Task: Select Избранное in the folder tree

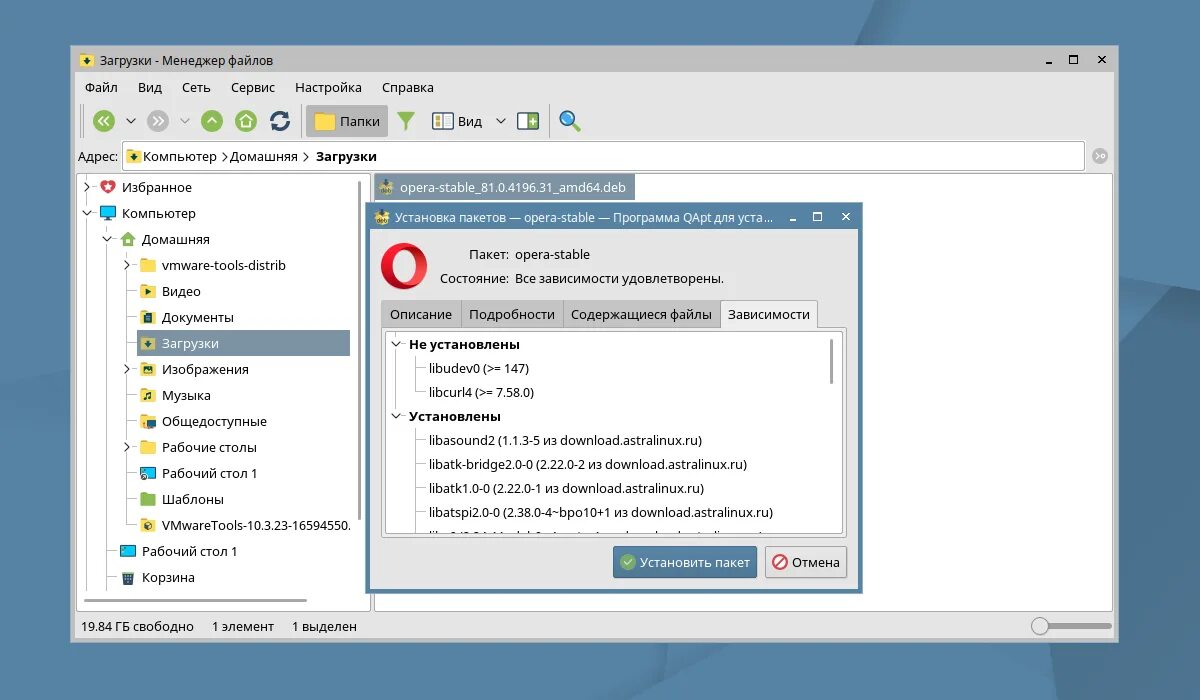Action: pyautogui.click(x=156, y=187)
